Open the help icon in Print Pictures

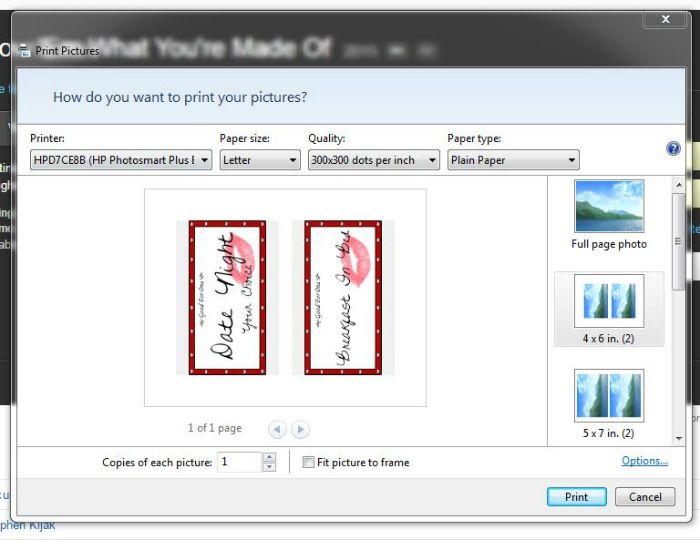coord(673,149)
